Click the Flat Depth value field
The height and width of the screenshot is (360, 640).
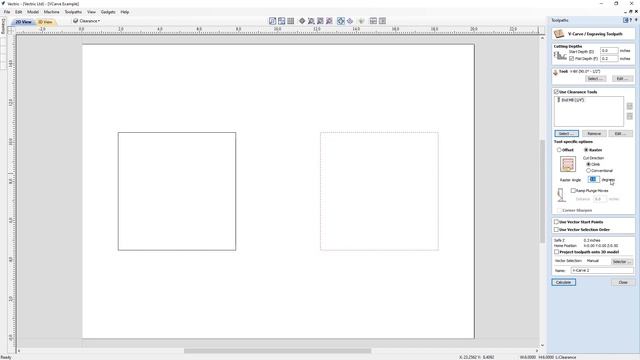[x=609, y=59]
